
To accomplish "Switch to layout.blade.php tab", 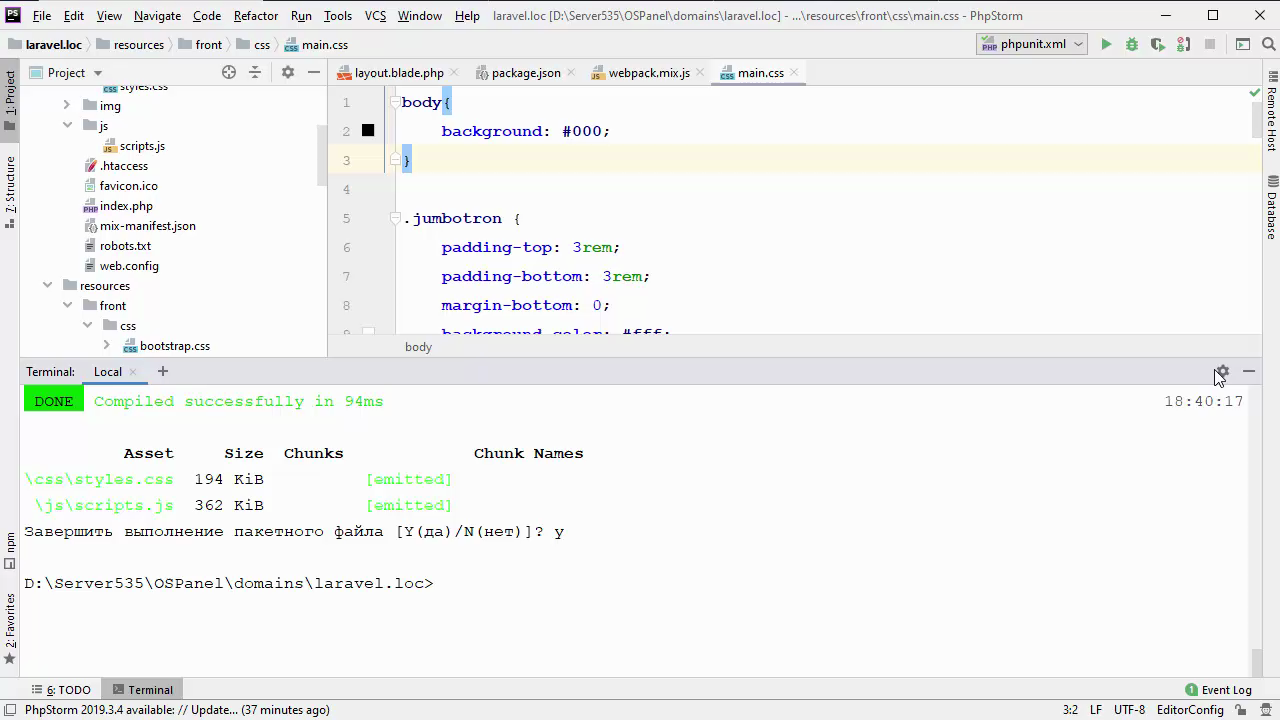I will [x=399, y=73].
